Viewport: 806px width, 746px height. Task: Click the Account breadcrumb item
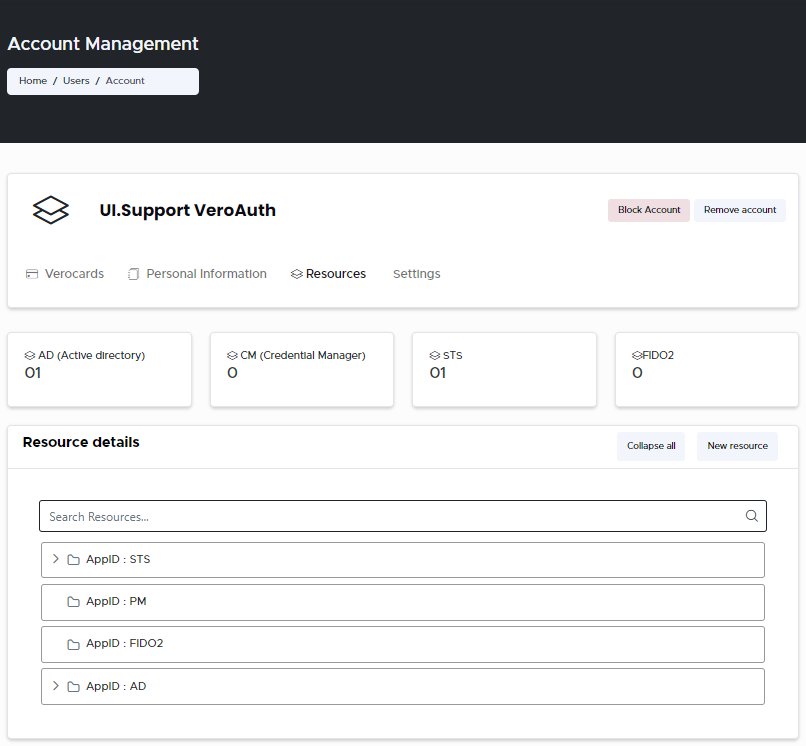click(125, 81)
